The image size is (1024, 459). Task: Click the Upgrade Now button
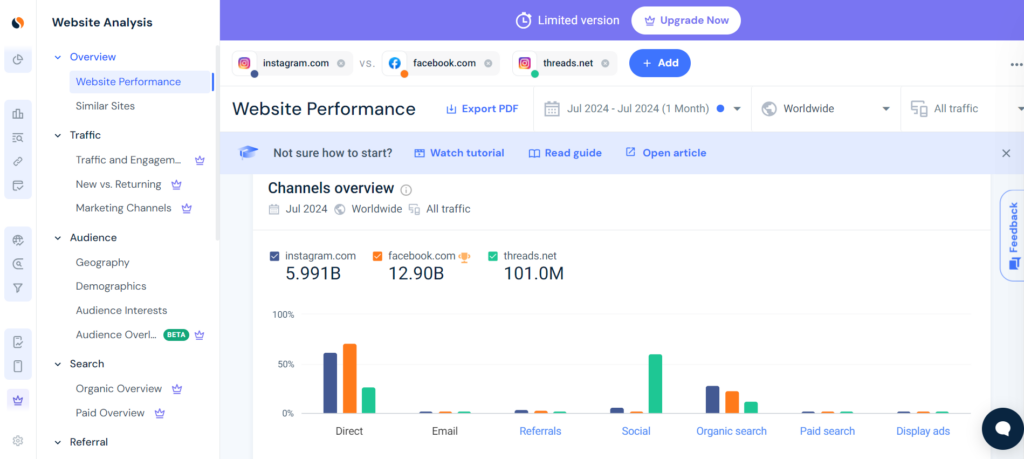point(686,20)
